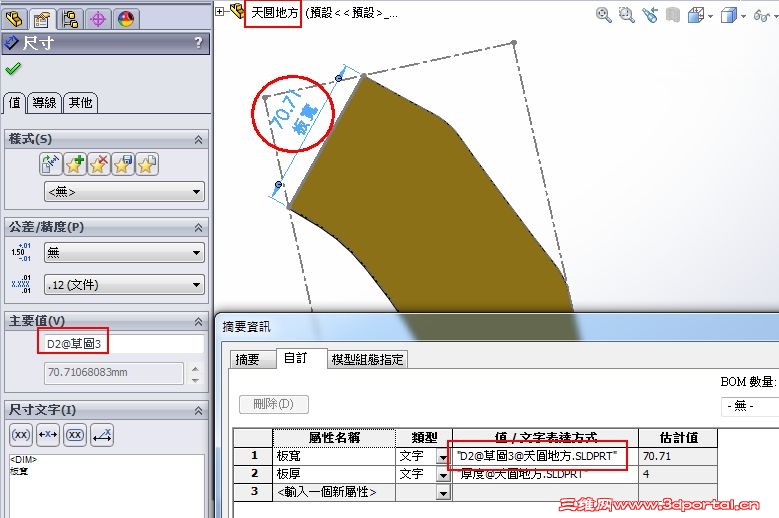
Task: Zoom to fit in the view toolbar
Action: 603,15
